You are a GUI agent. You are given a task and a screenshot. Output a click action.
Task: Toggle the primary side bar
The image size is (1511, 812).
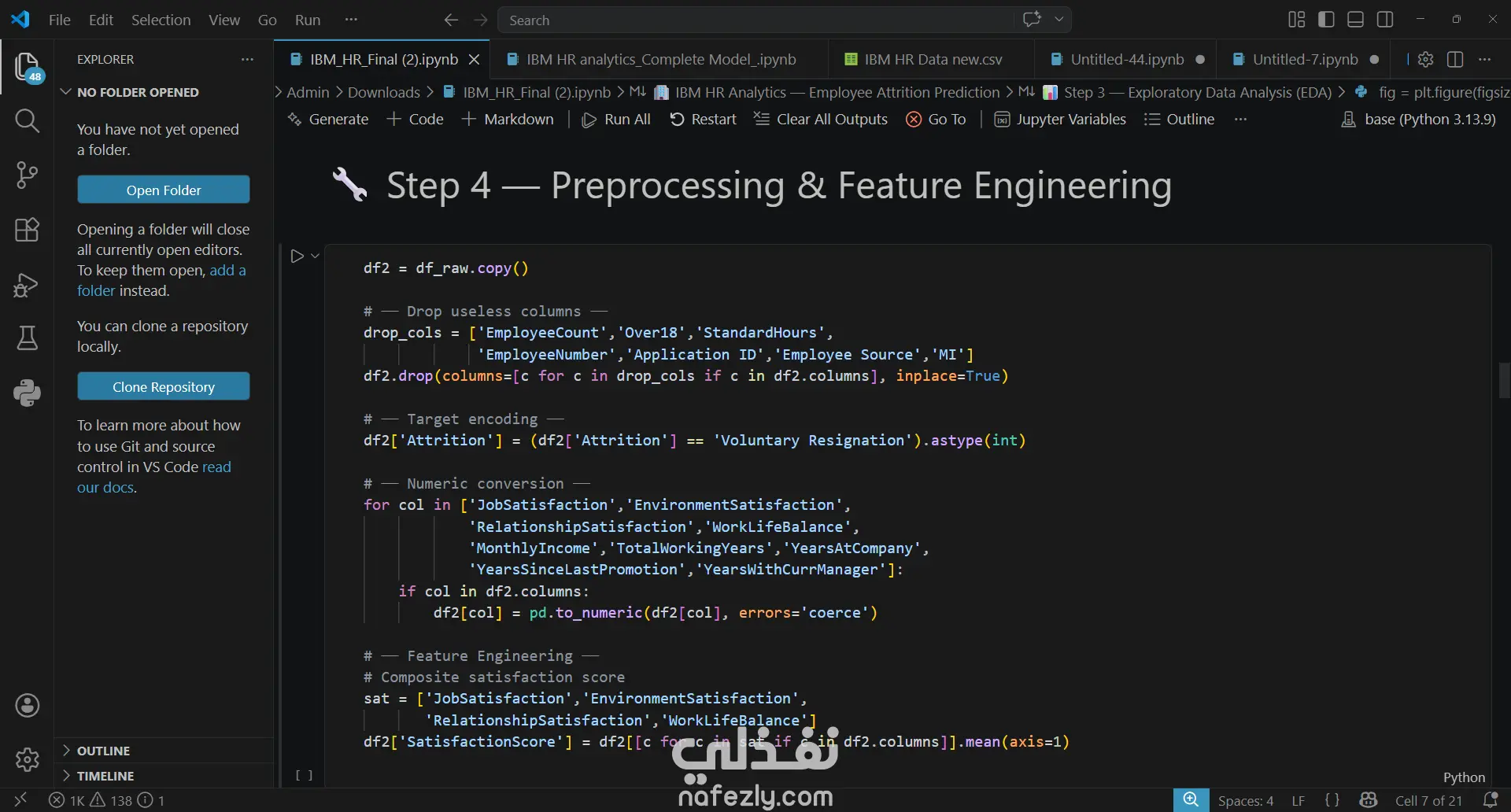pos(1326,20)
